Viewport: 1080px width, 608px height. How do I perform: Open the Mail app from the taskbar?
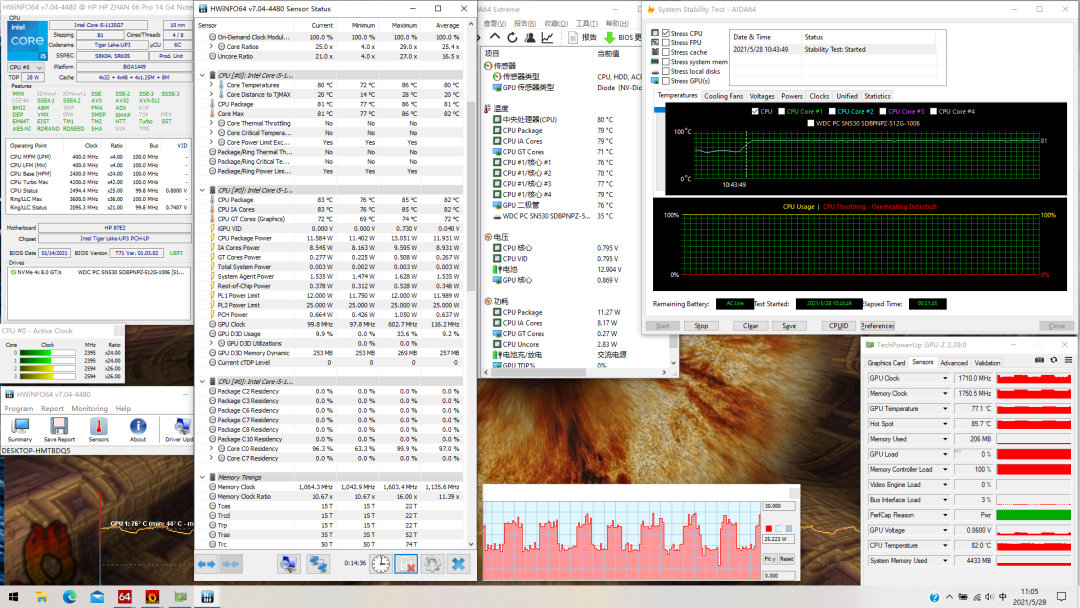97,597
